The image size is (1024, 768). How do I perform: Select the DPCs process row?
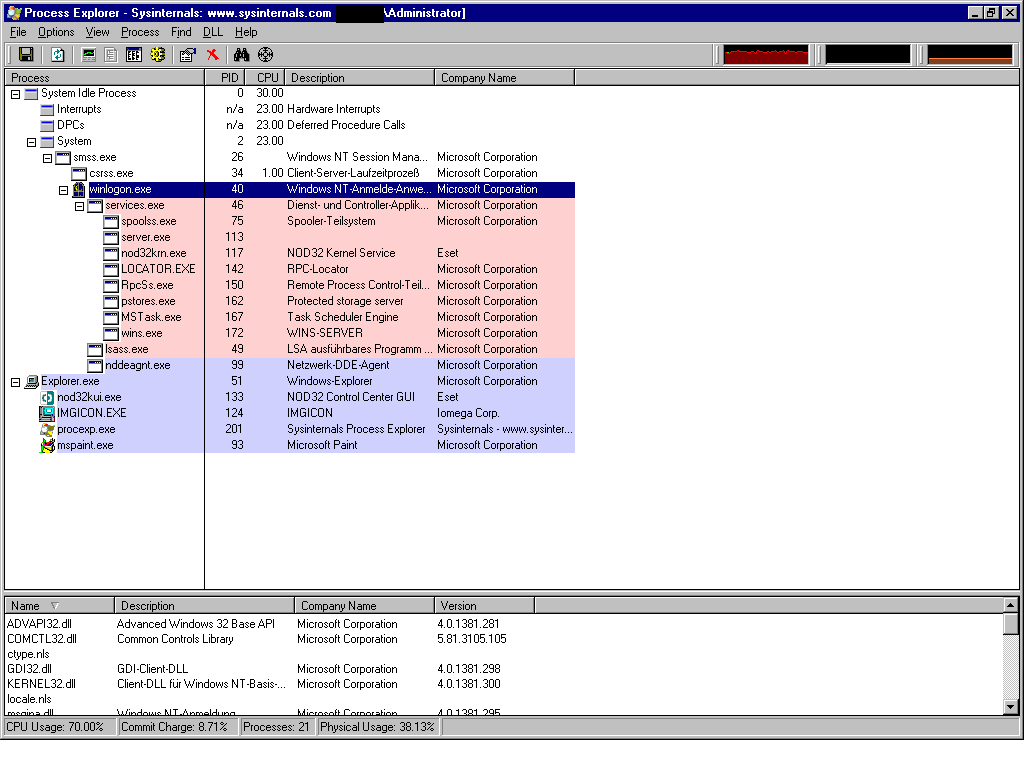(x=290, y=125)
